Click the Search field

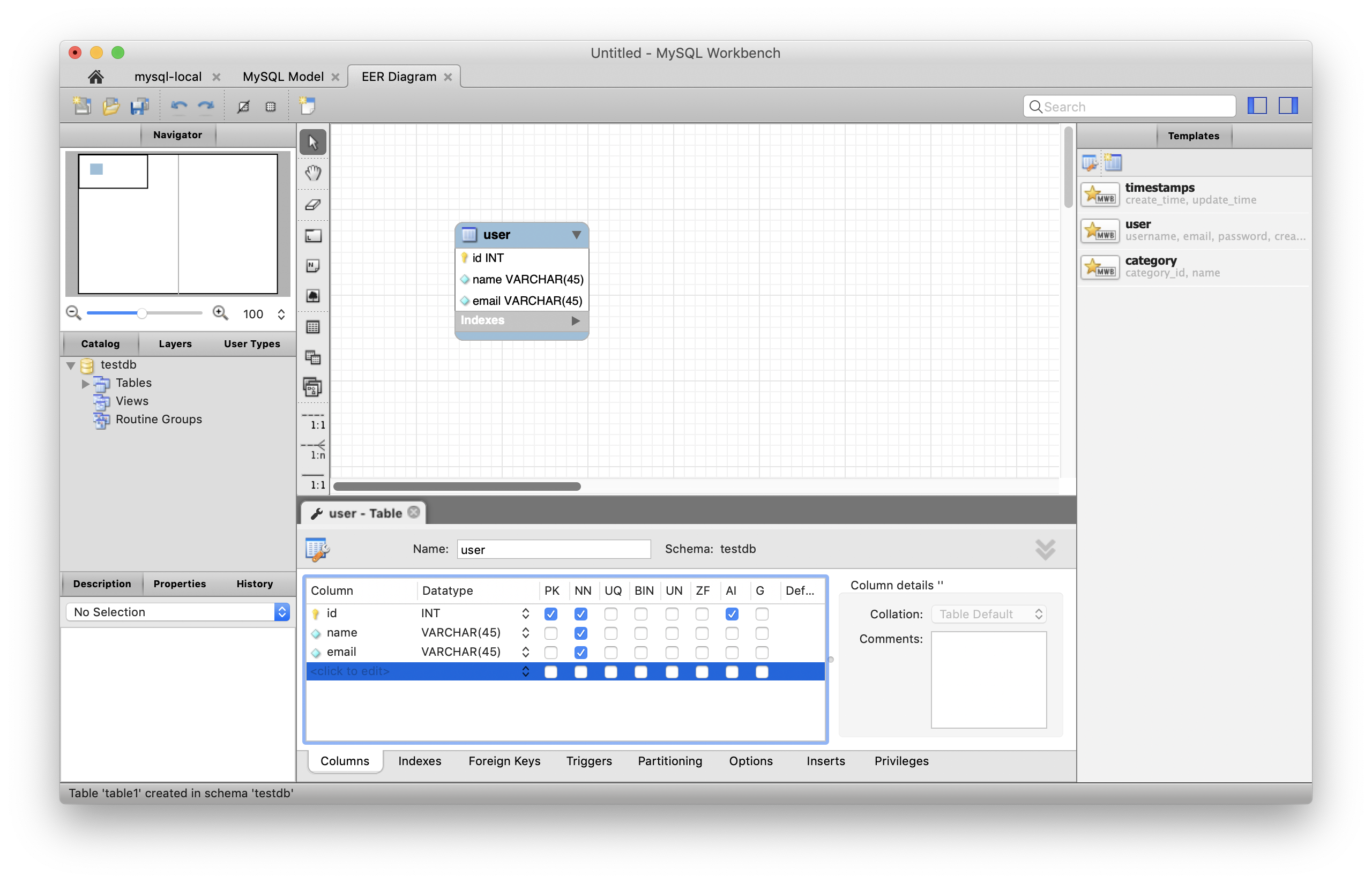click(x=1129, y=107)
